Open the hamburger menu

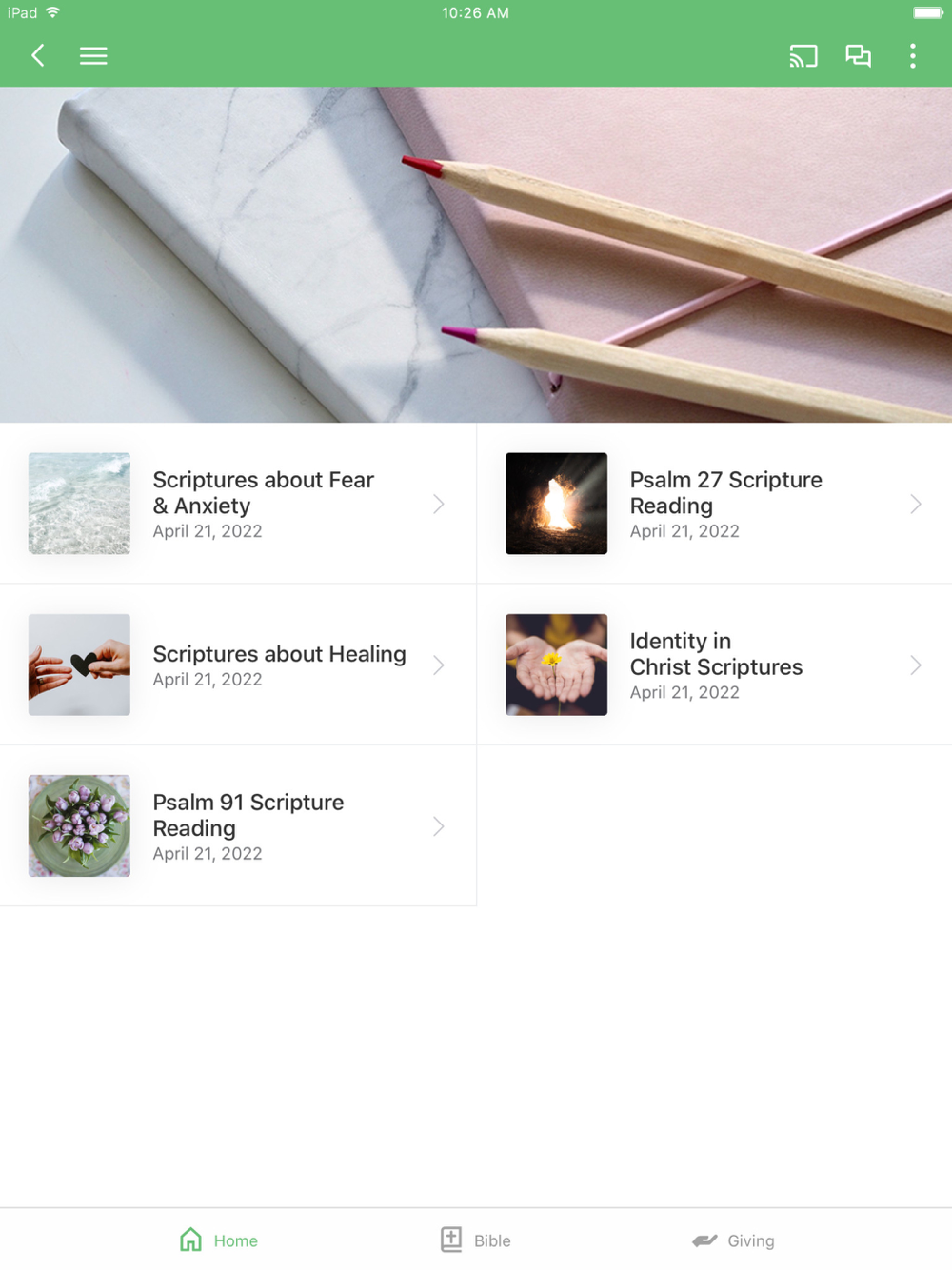[93, 56]
